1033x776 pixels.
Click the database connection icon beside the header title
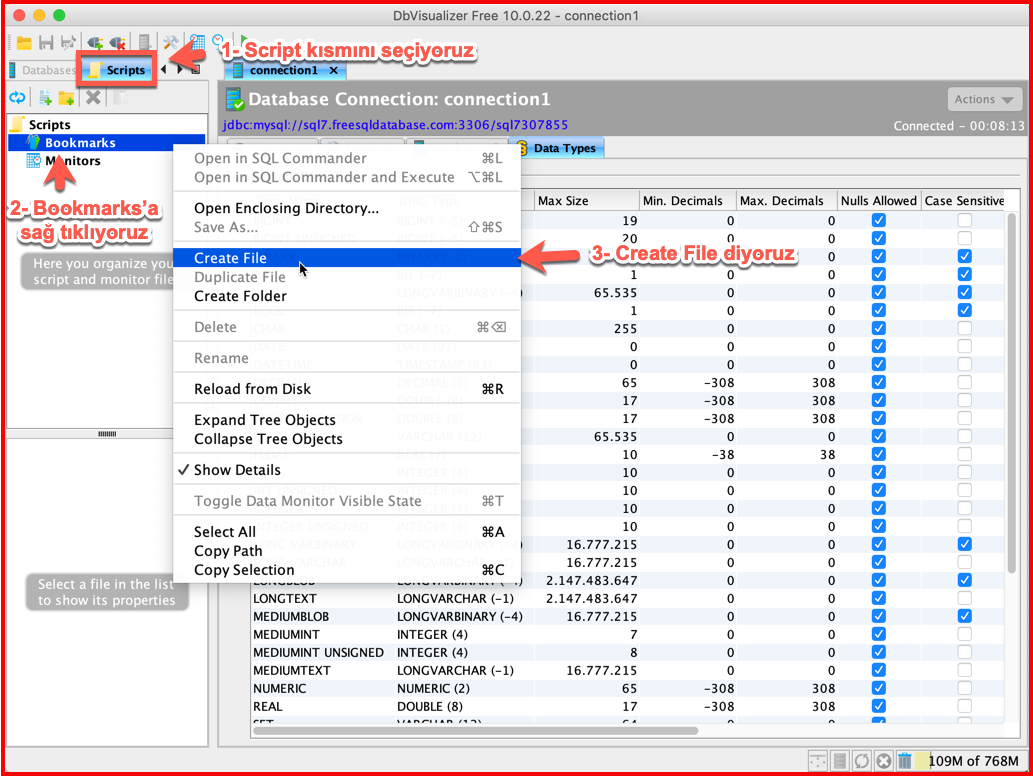click(235, 99)
